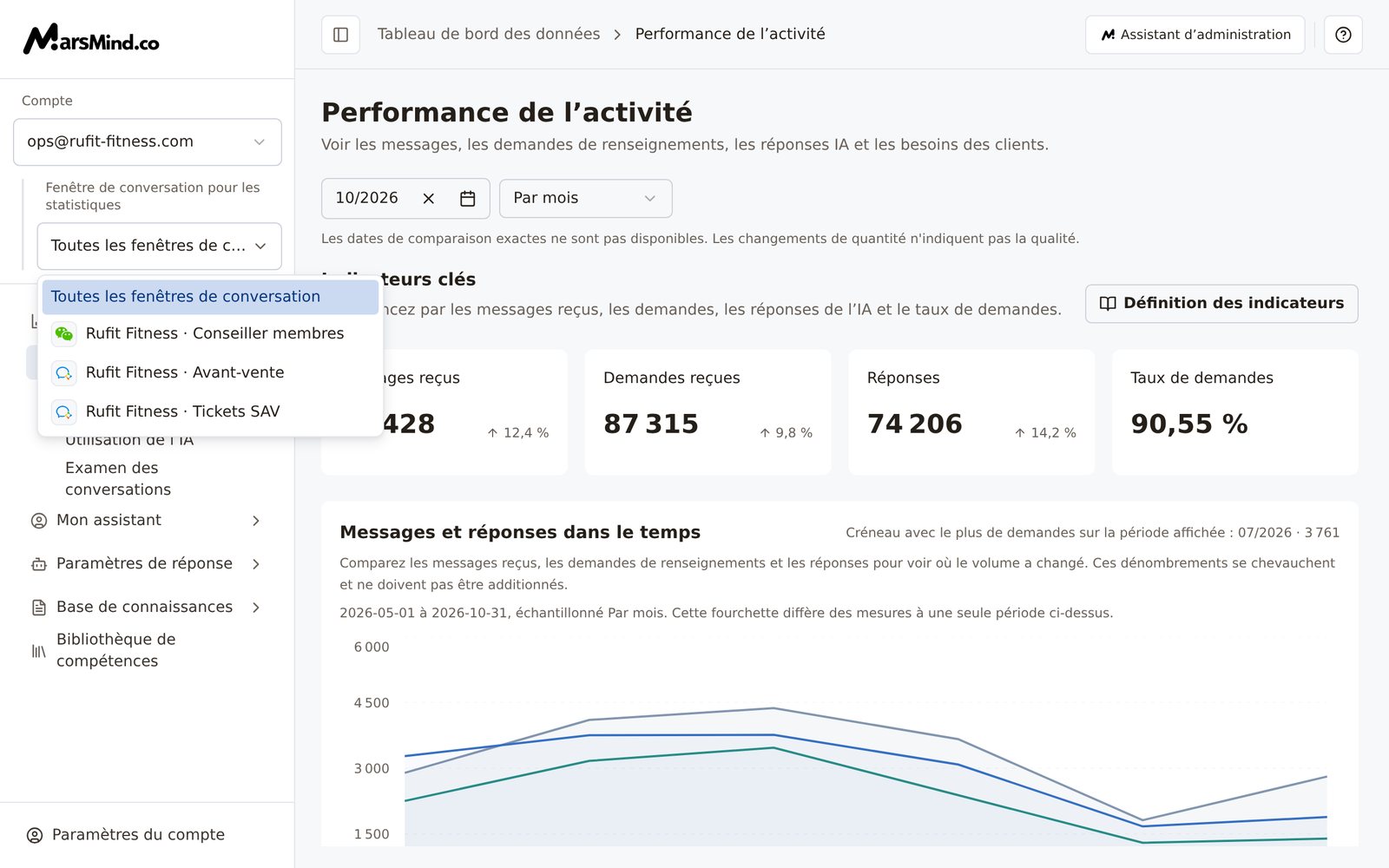The height and width of the screenshot is (868, 1389).
Task: Click the Paramètres du compte user icon
Action: [x=35, y=835]
